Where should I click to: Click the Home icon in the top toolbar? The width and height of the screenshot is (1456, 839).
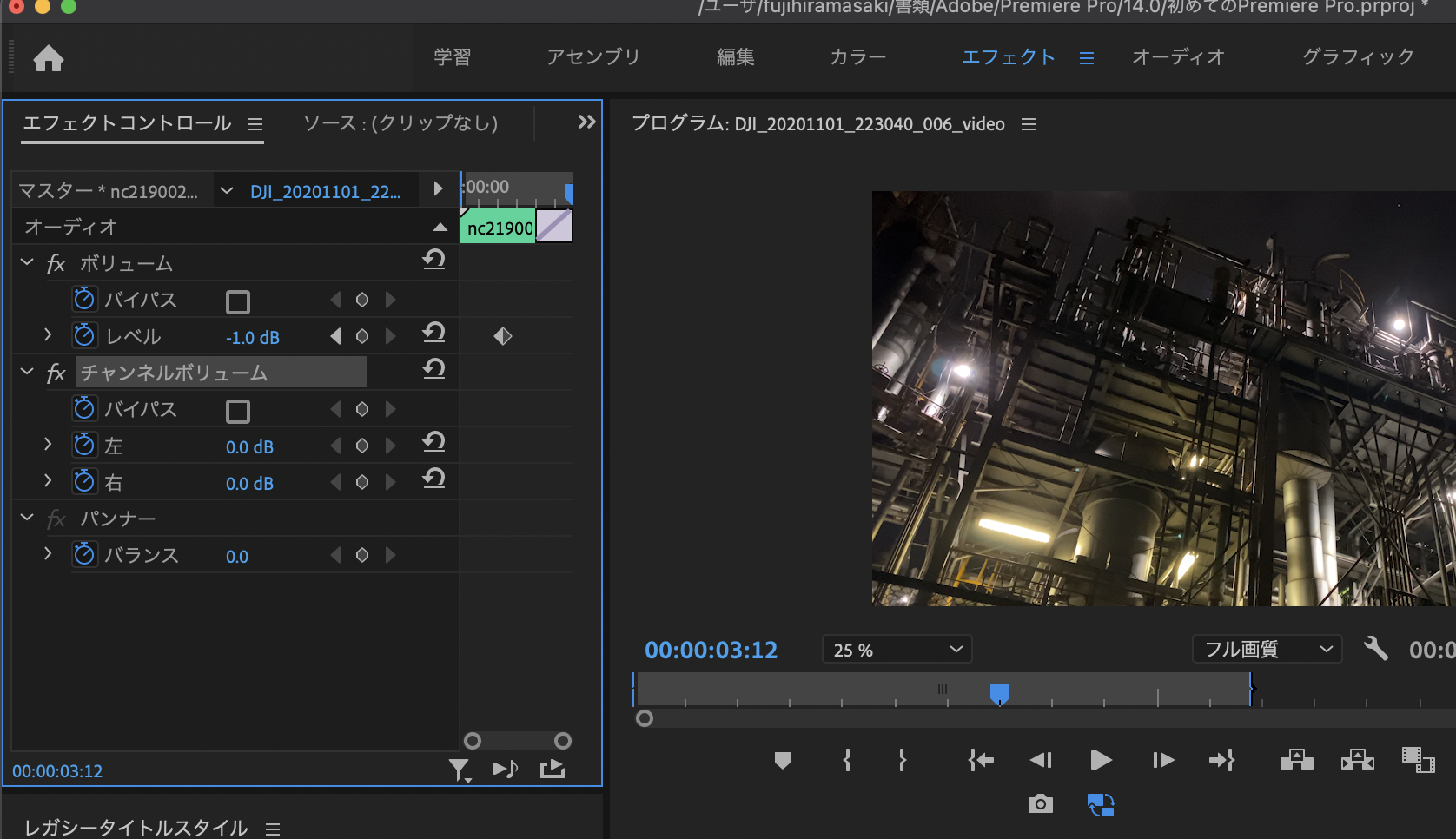50,58
